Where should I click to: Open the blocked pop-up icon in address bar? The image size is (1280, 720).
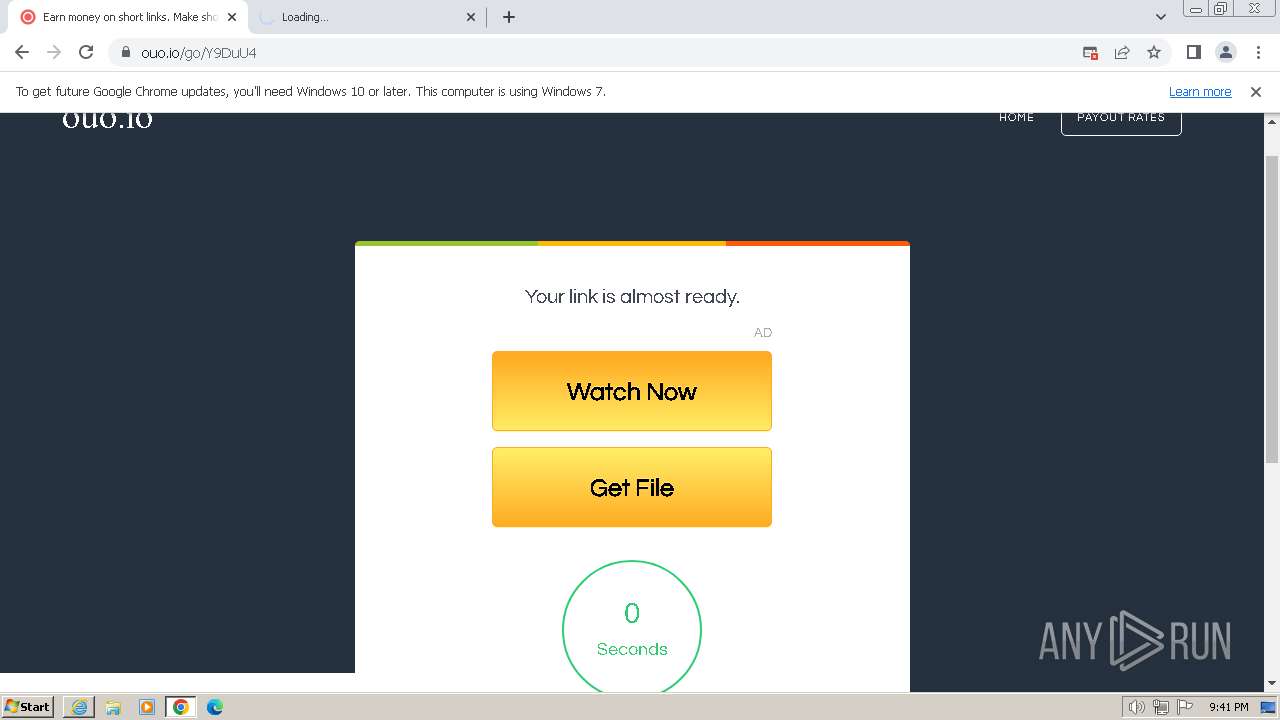coord(1090,52)
